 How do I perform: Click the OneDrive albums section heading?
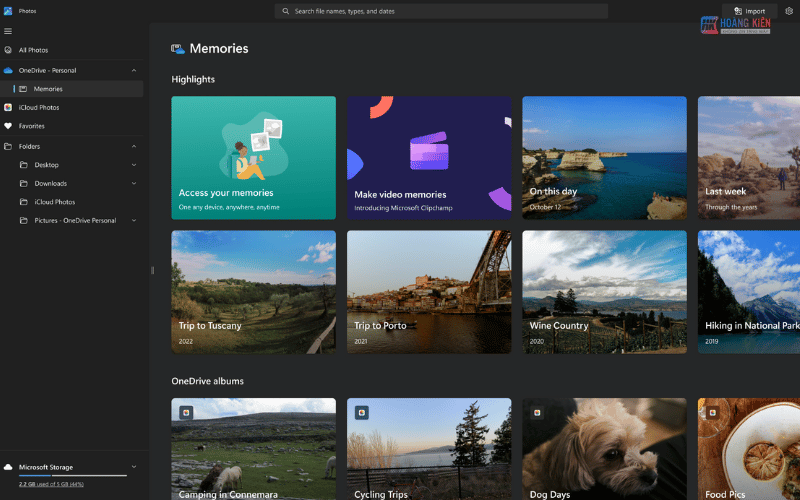tap(207, 381)
